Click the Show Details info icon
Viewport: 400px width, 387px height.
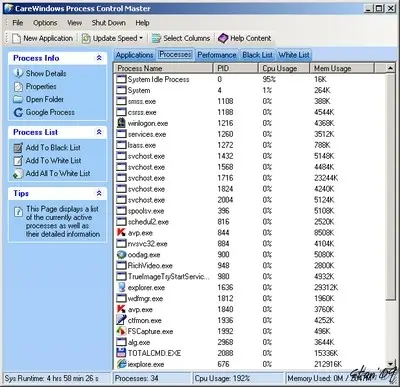coord(18,73)
